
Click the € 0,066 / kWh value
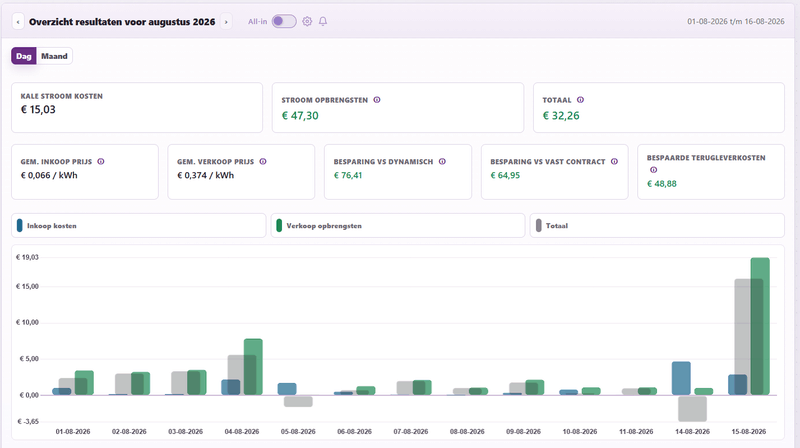pos(49,176)
